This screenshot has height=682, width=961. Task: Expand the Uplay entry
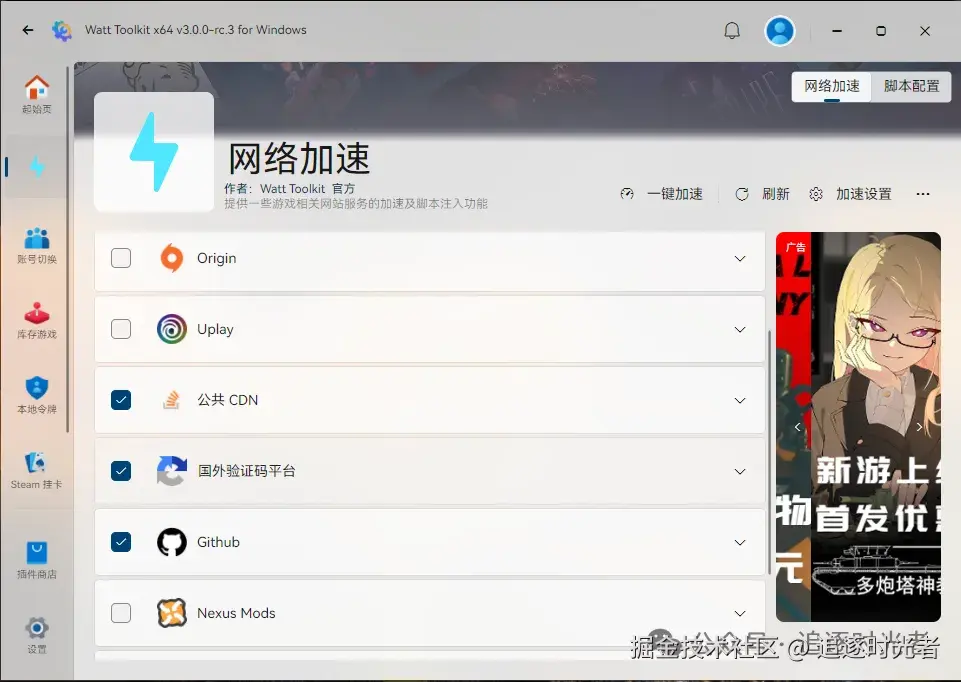[x=739, y=328]
